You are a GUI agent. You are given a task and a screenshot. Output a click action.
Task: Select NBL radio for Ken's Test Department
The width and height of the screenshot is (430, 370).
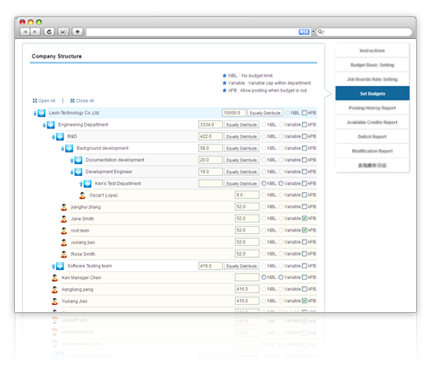[x=264, y=183]
